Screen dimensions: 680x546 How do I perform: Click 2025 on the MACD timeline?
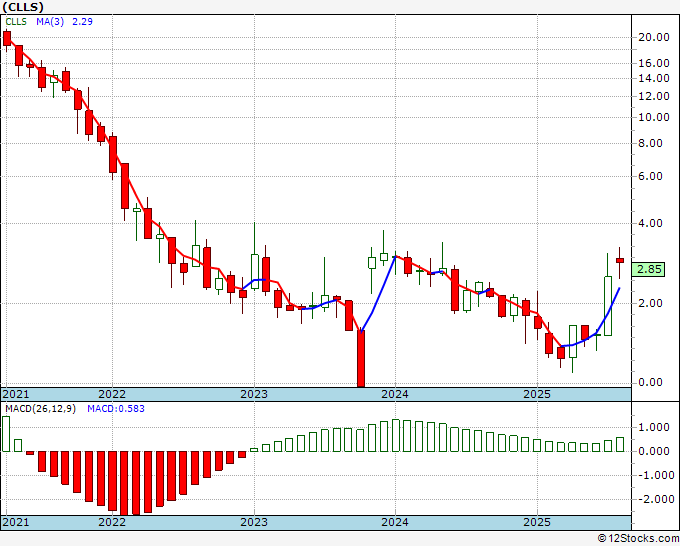coord(537,522)
